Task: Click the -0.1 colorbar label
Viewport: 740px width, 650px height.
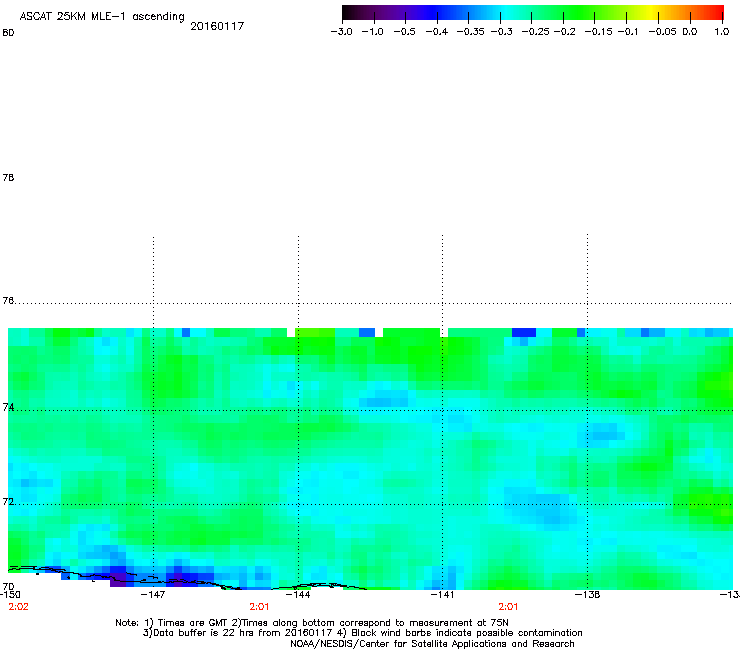Action: pyautogui.click(x=628, y=32)
